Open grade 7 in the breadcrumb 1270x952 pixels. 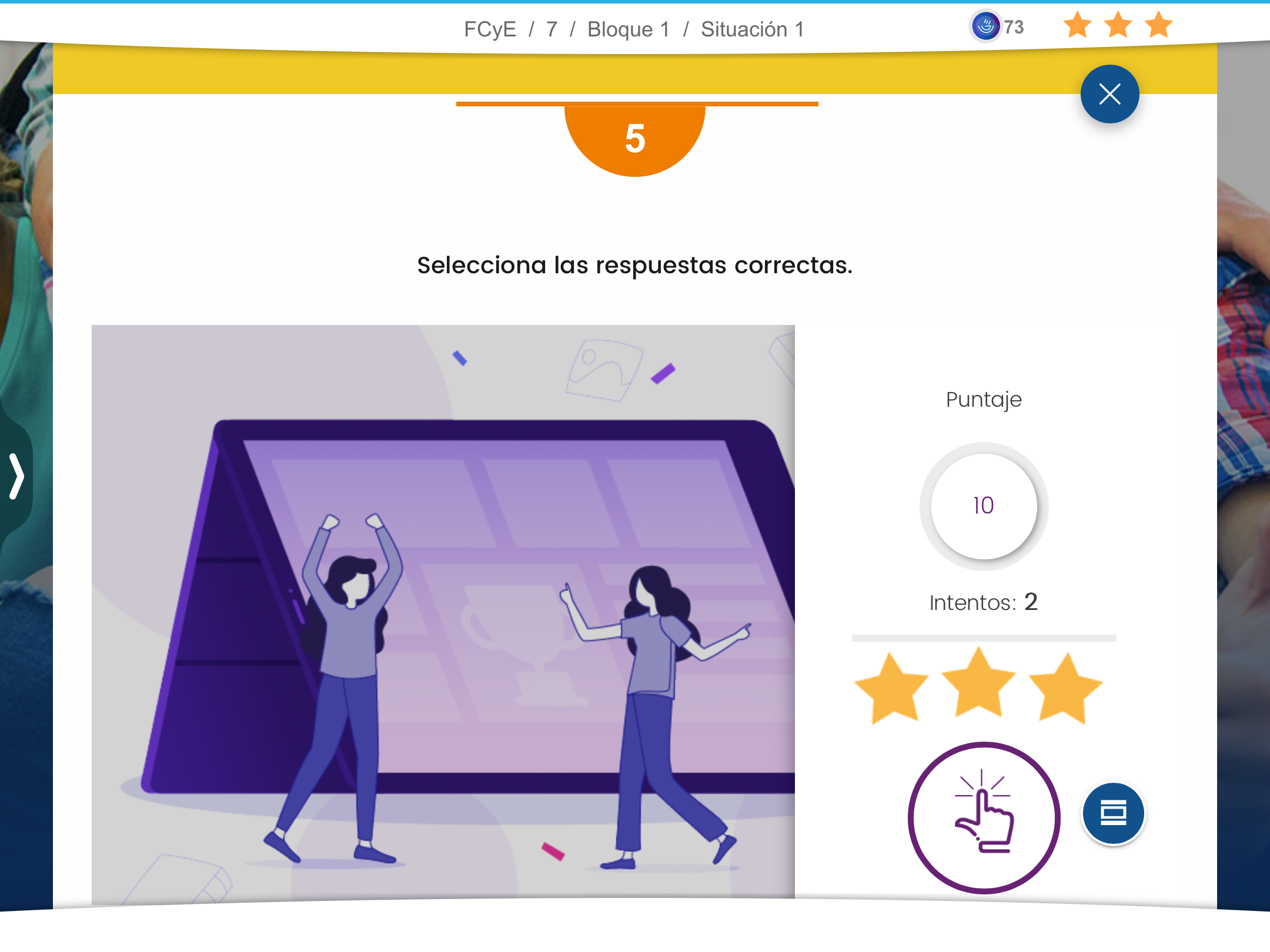click(552, 29)
